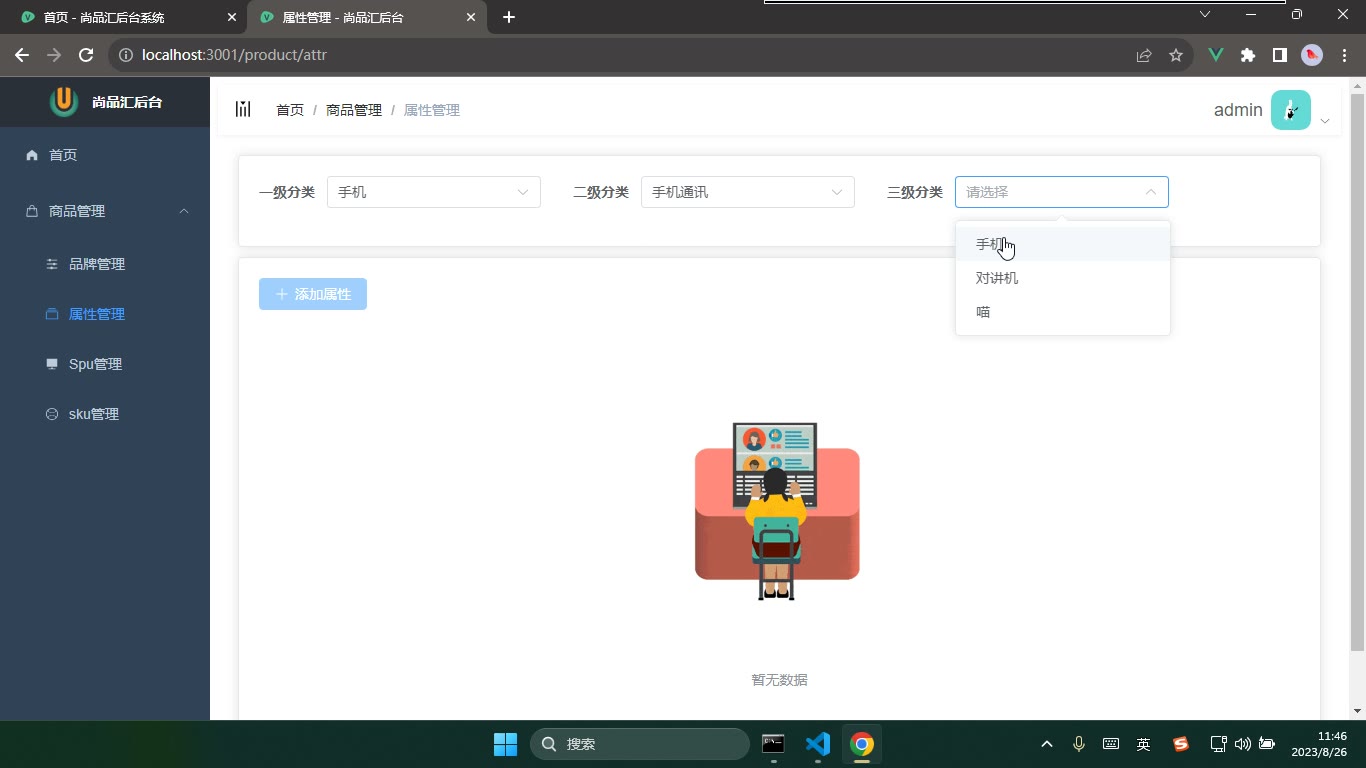Click the 品牌管理 sliders icon
The width and height of the screenshot is (1366, 768).
[52, 264]
